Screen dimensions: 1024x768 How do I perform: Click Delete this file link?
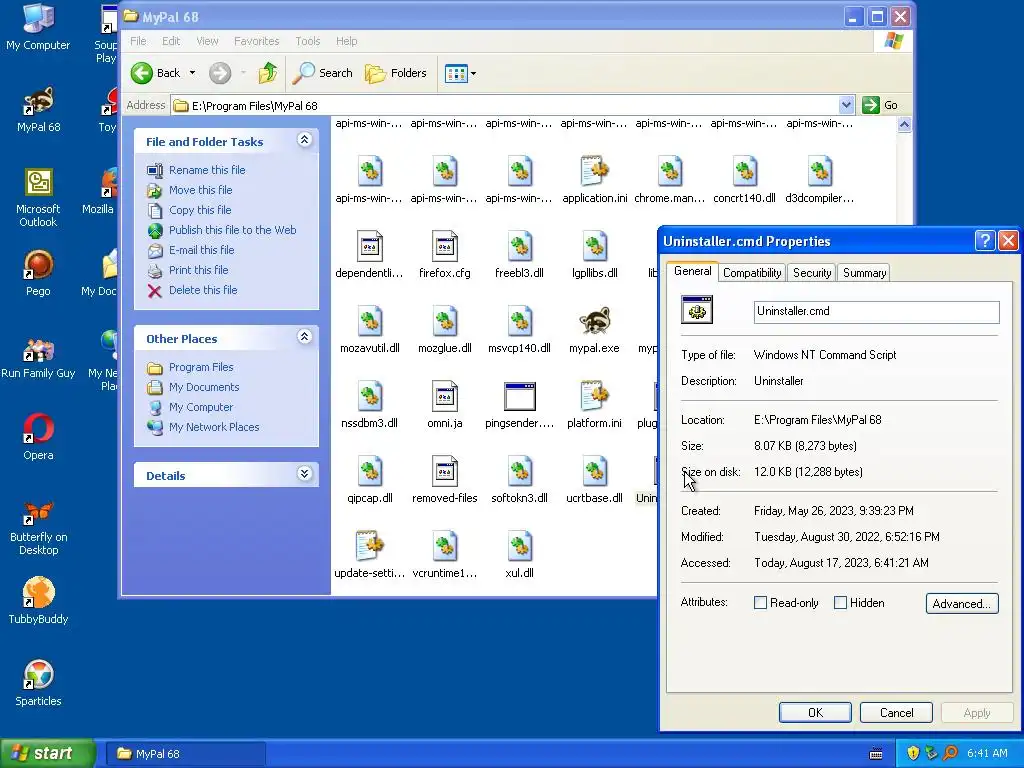(x=203, y=290)
